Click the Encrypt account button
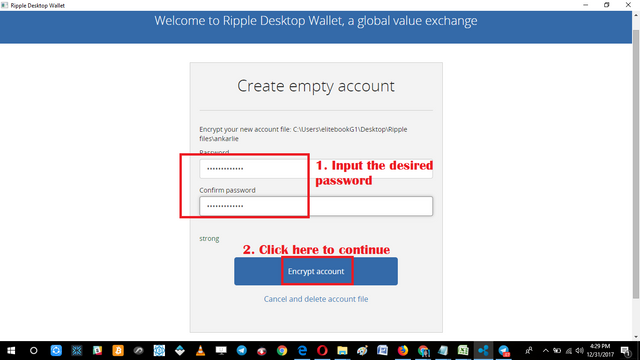This screenshot has width=640, height=360. [316, 271]
